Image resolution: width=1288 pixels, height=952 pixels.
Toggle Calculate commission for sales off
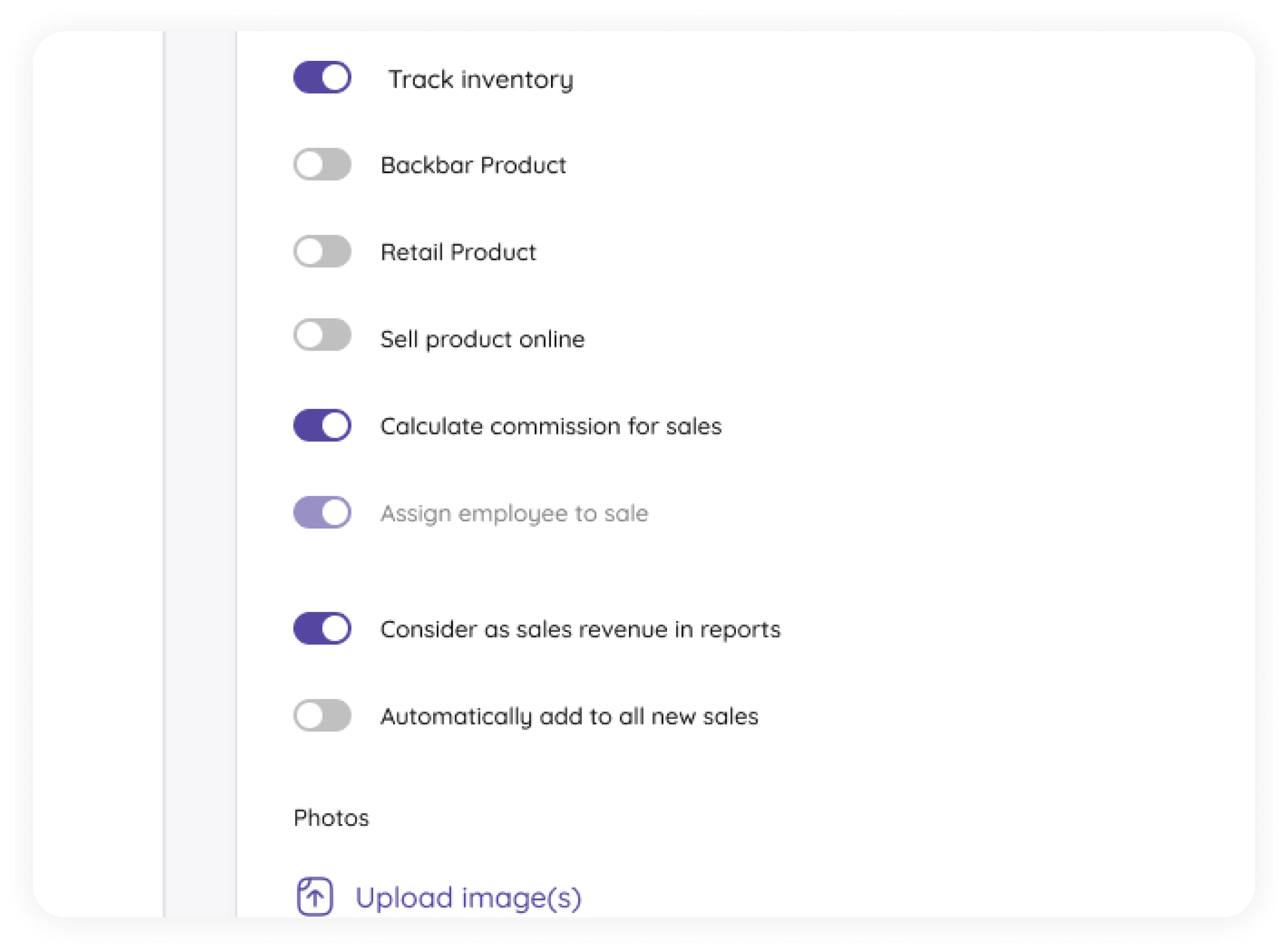(322, 425)
